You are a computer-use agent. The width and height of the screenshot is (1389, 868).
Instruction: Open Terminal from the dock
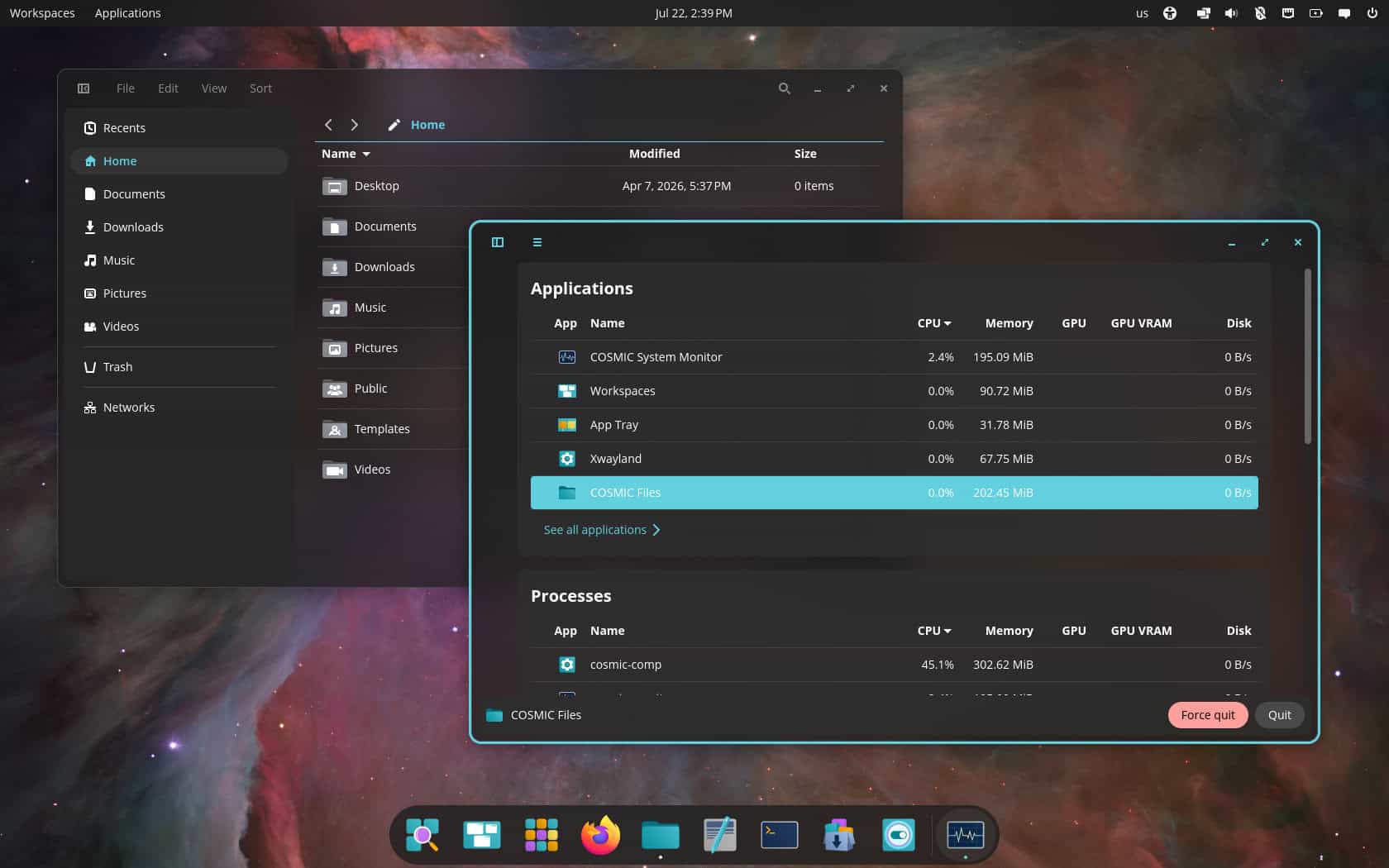(x=780, y=835)
